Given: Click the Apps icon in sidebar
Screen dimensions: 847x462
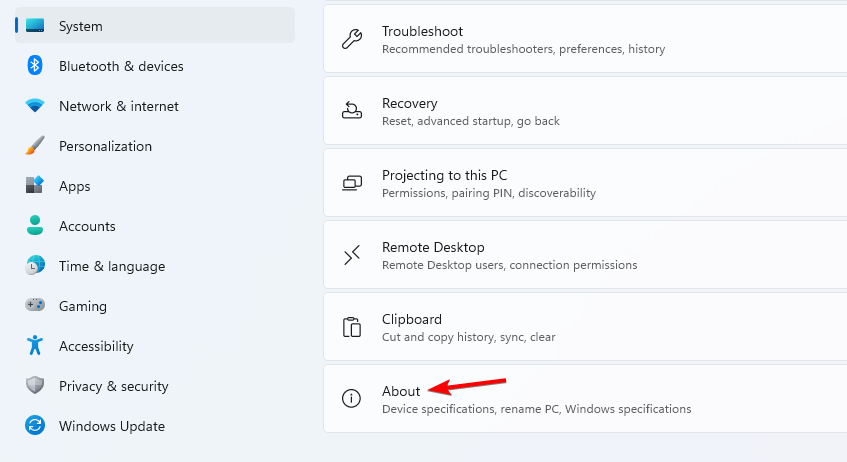Looking at the screenshot, I should 35,185.
